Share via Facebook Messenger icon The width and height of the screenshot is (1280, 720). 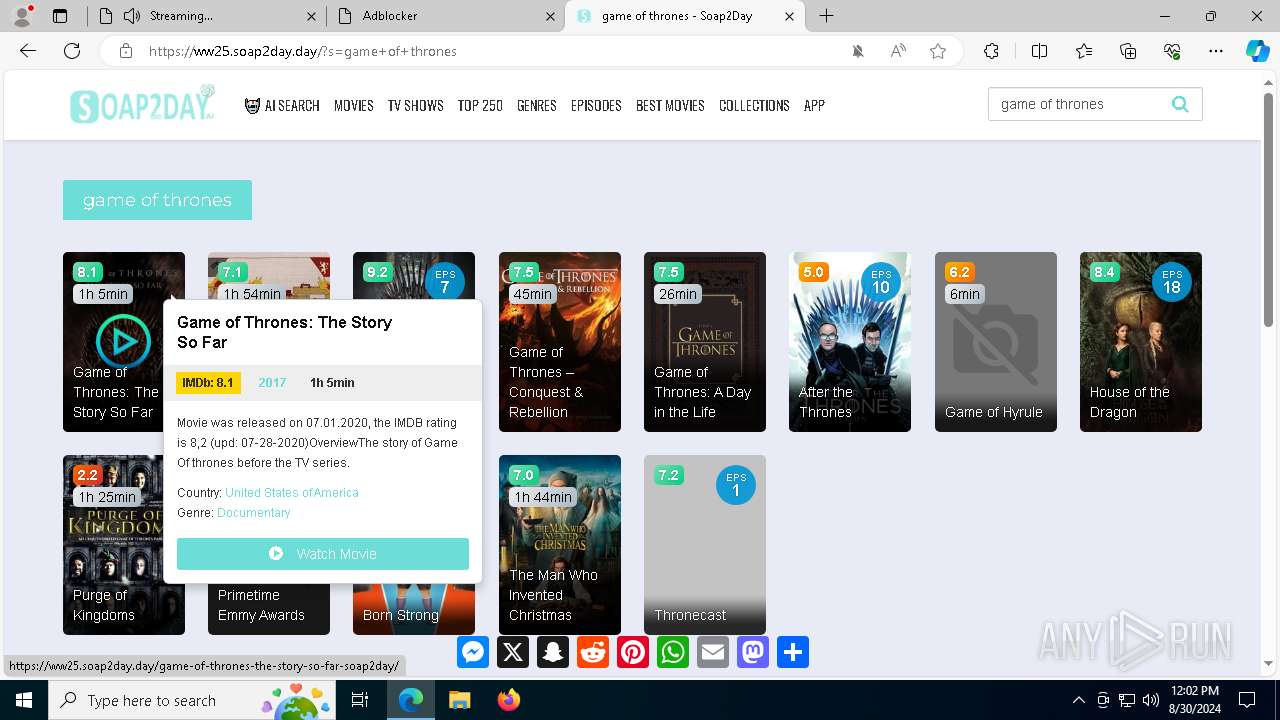point(473,652)
